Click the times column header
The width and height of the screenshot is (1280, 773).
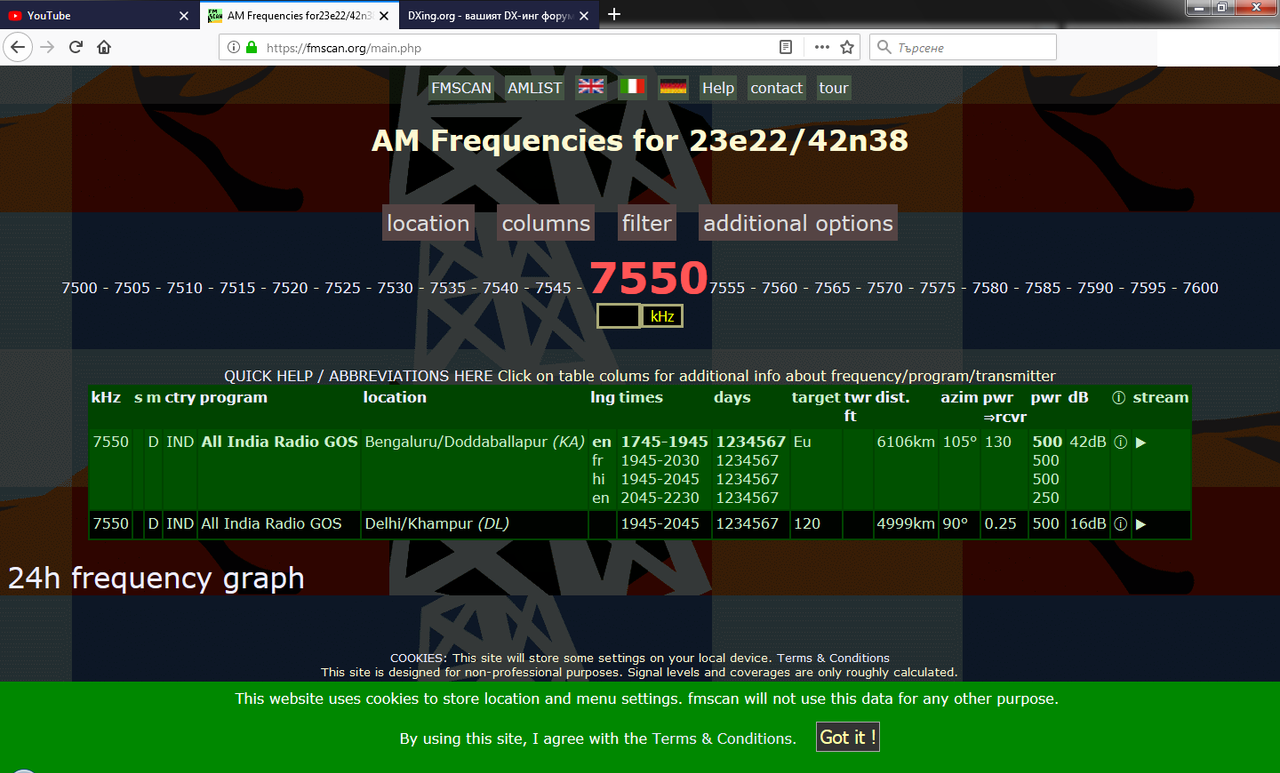[x=641, y=398]
